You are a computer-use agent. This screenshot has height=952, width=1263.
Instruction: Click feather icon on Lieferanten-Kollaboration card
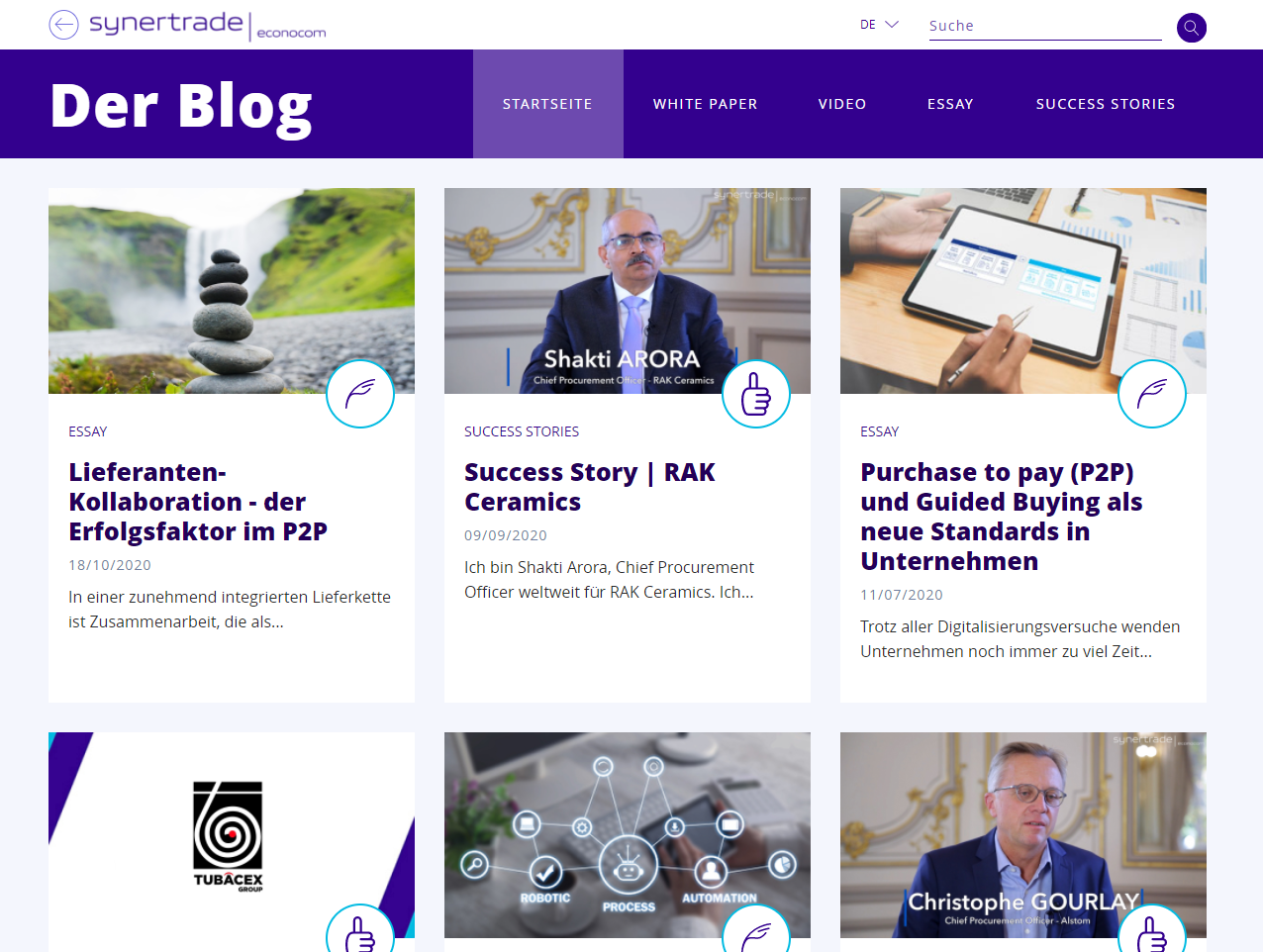coord(360,394)
